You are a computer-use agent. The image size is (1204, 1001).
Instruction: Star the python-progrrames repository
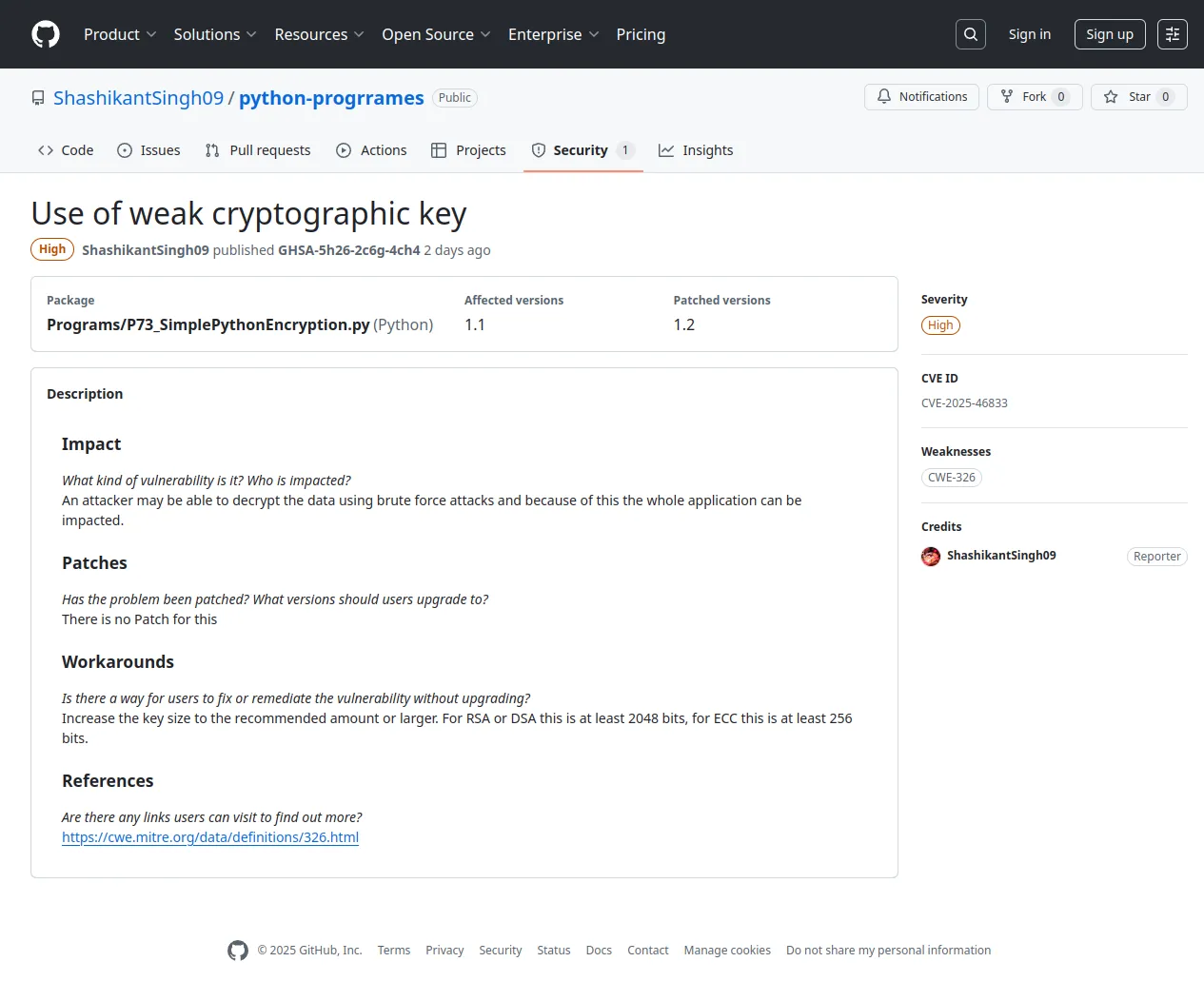point(1139,97)
